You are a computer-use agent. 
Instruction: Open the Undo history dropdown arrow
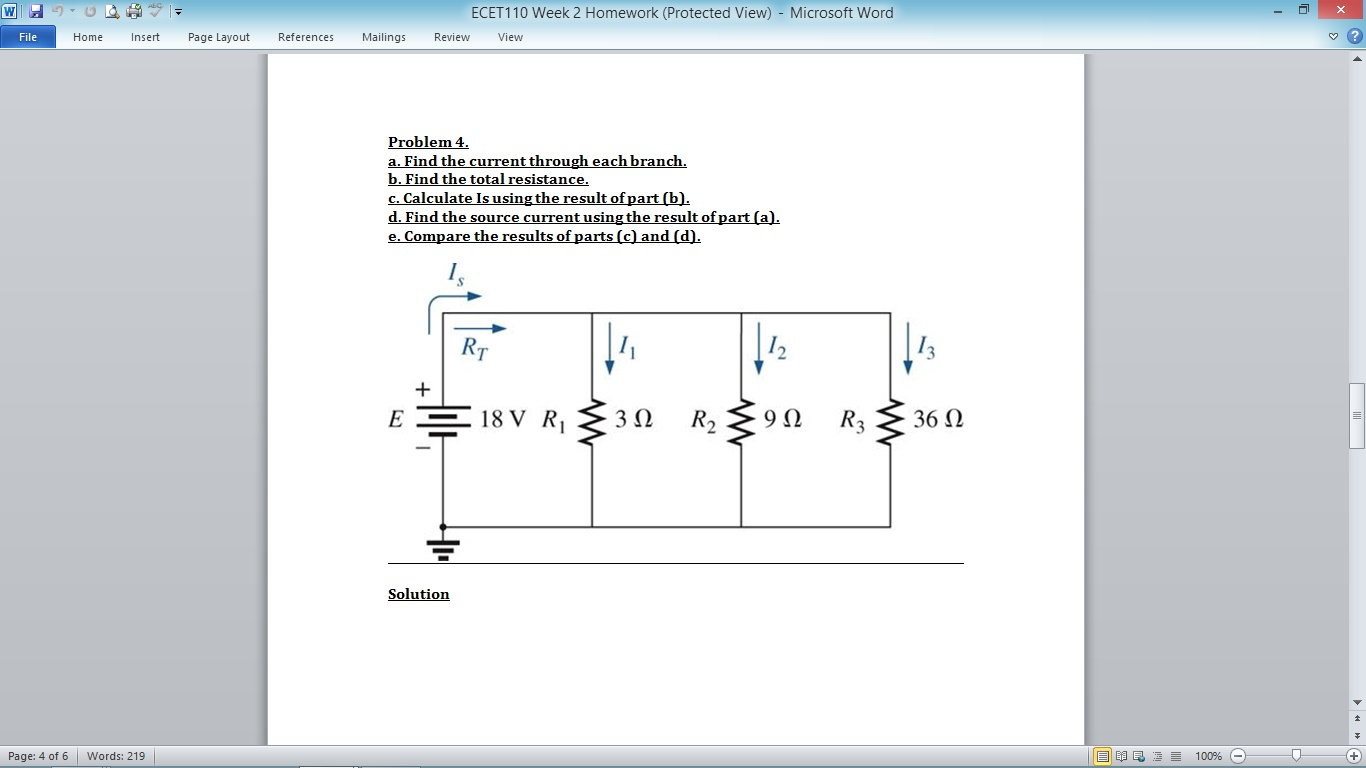click(x=72, y=12)
